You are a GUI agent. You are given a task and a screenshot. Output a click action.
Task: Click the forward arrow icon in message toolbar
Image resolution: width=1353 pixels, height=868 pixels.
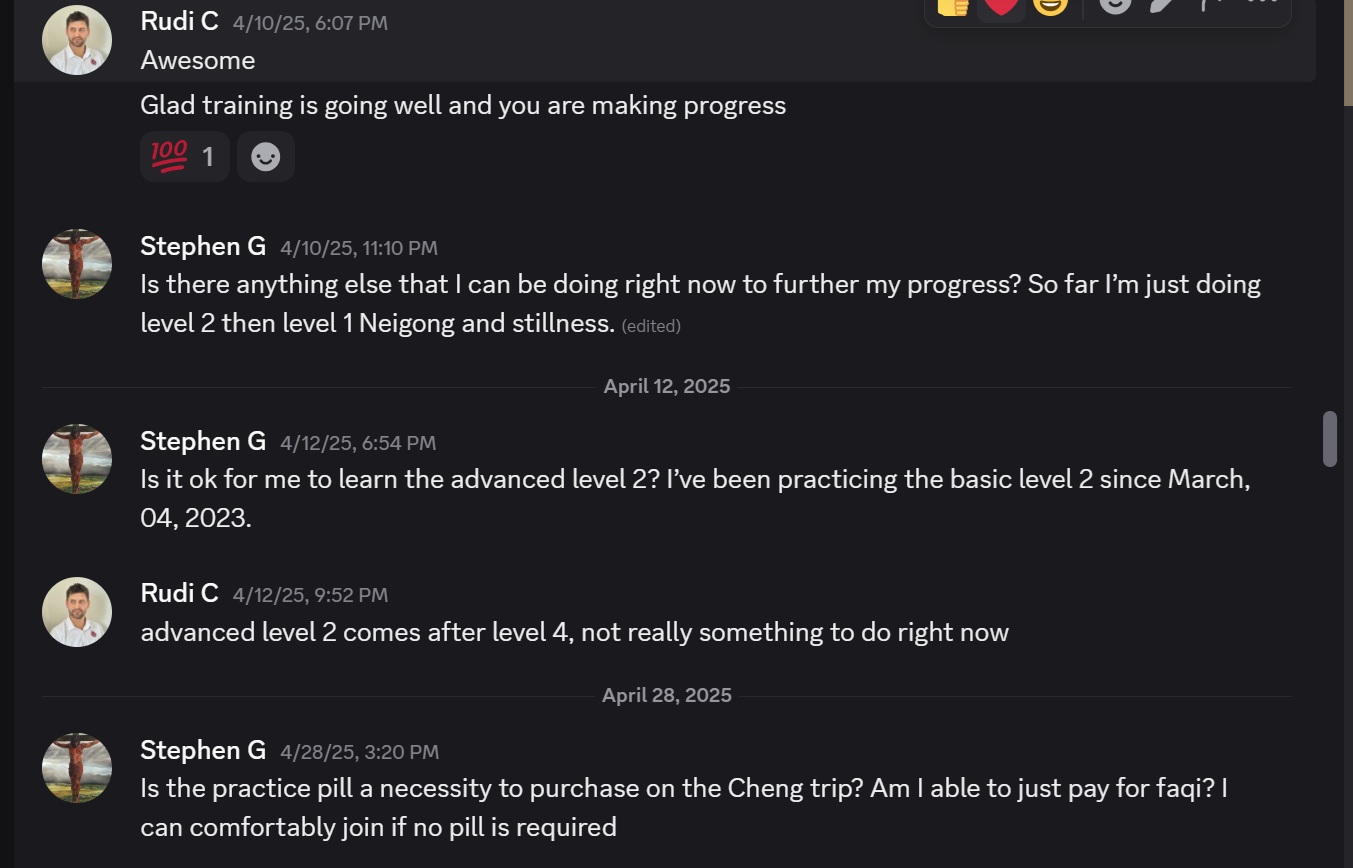1212,6
